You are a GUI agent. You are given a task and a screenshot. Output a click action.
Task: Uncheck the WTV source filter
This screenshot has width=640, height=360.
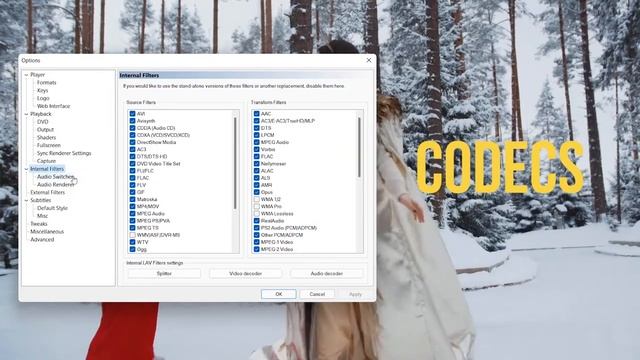pyautogui.click(x=132, y=242)
